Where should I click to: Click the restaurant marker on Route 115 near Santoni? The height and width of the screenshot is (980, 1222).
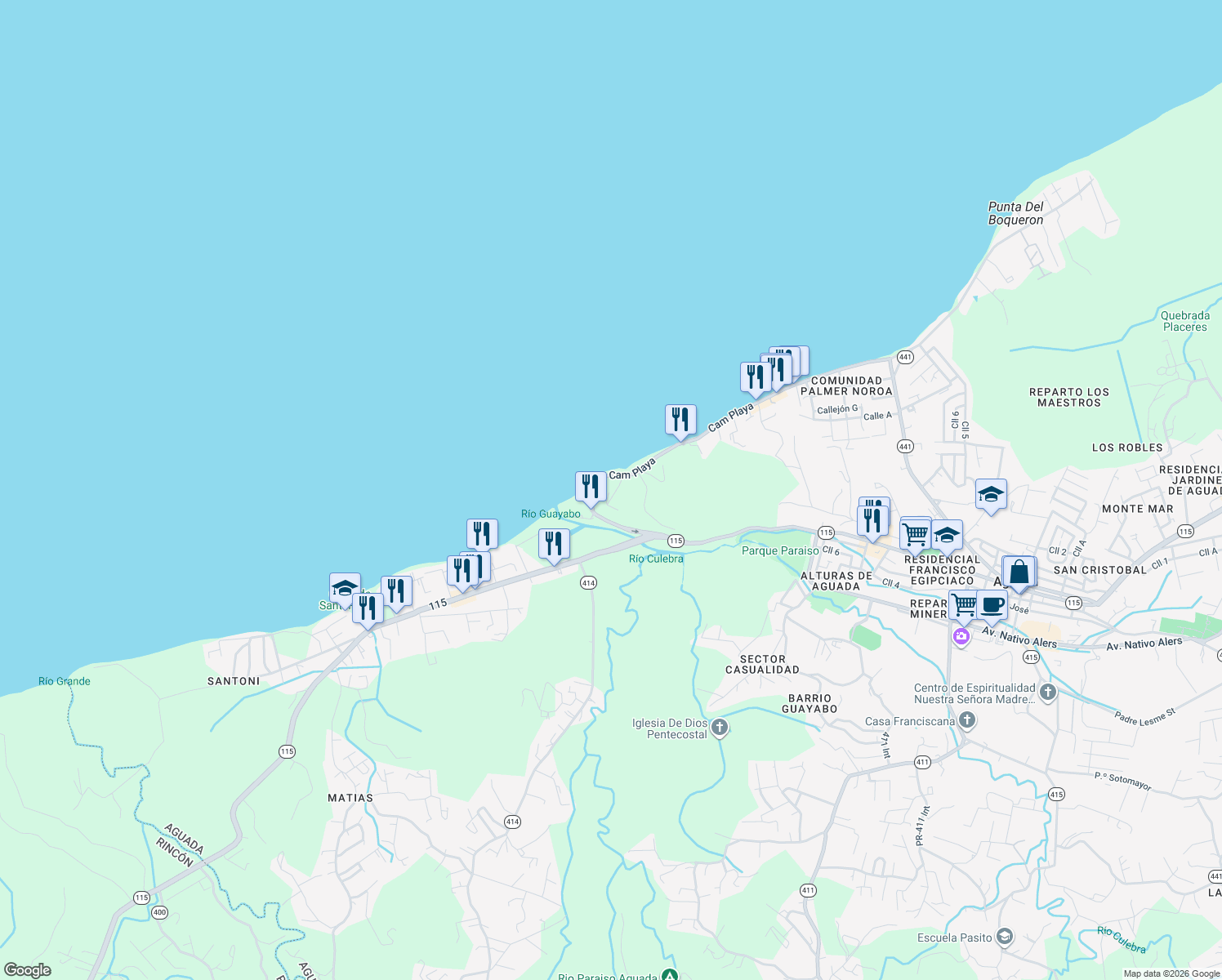coord(368,608)
